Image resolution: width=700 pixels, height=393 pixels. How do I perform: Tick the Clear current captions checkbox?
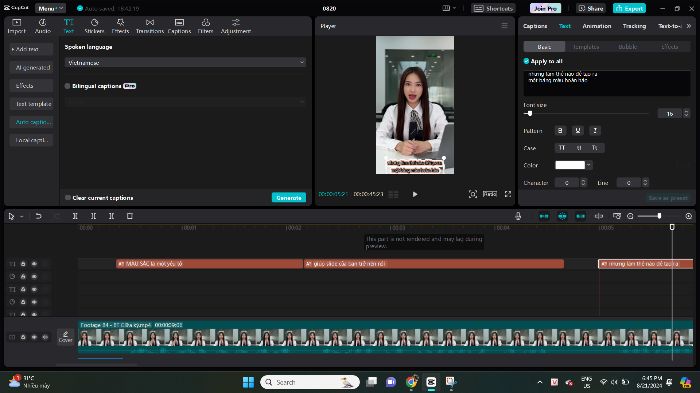[67, 198]
